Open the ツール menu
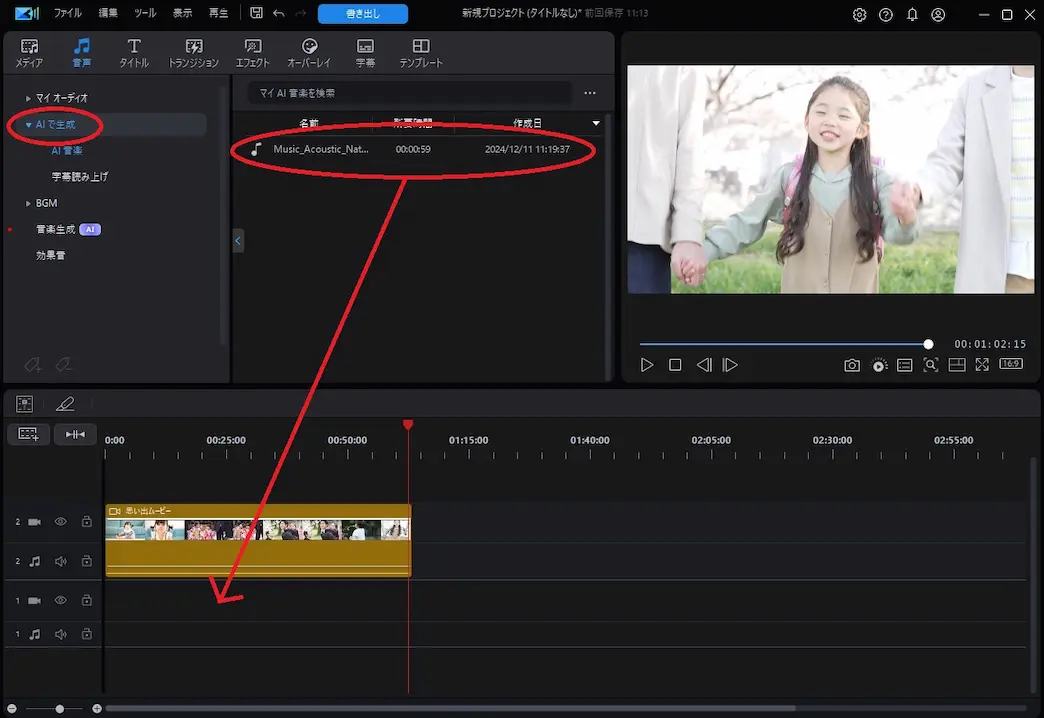 145,14
